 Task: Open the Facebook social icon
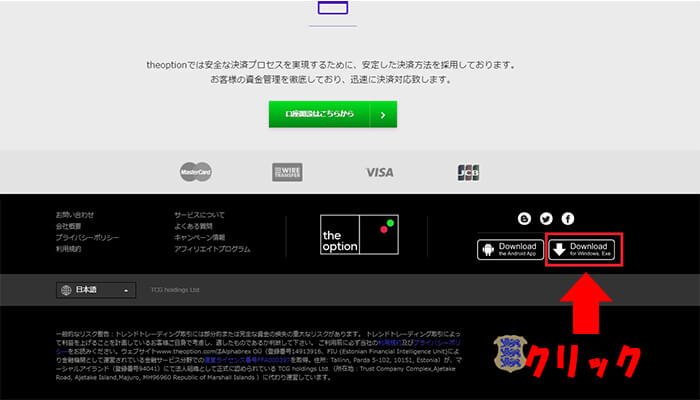pos(568,219)
